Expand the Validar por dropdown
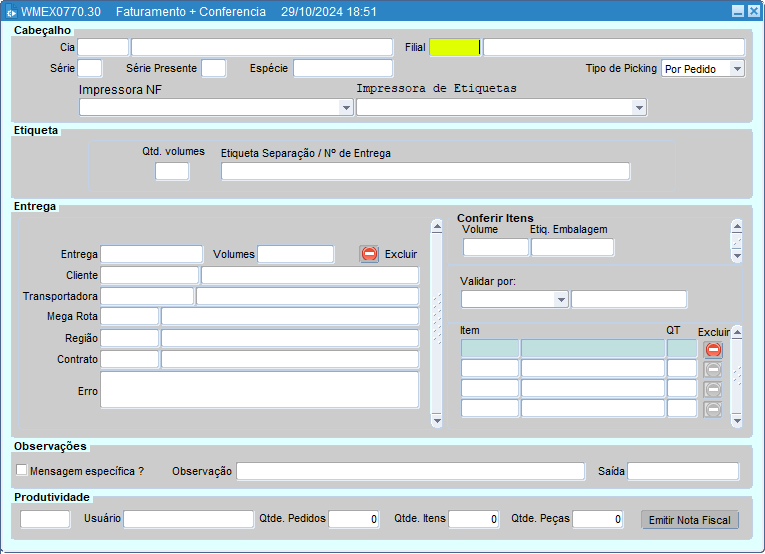The image size is (765, 554). pos(561,300)
